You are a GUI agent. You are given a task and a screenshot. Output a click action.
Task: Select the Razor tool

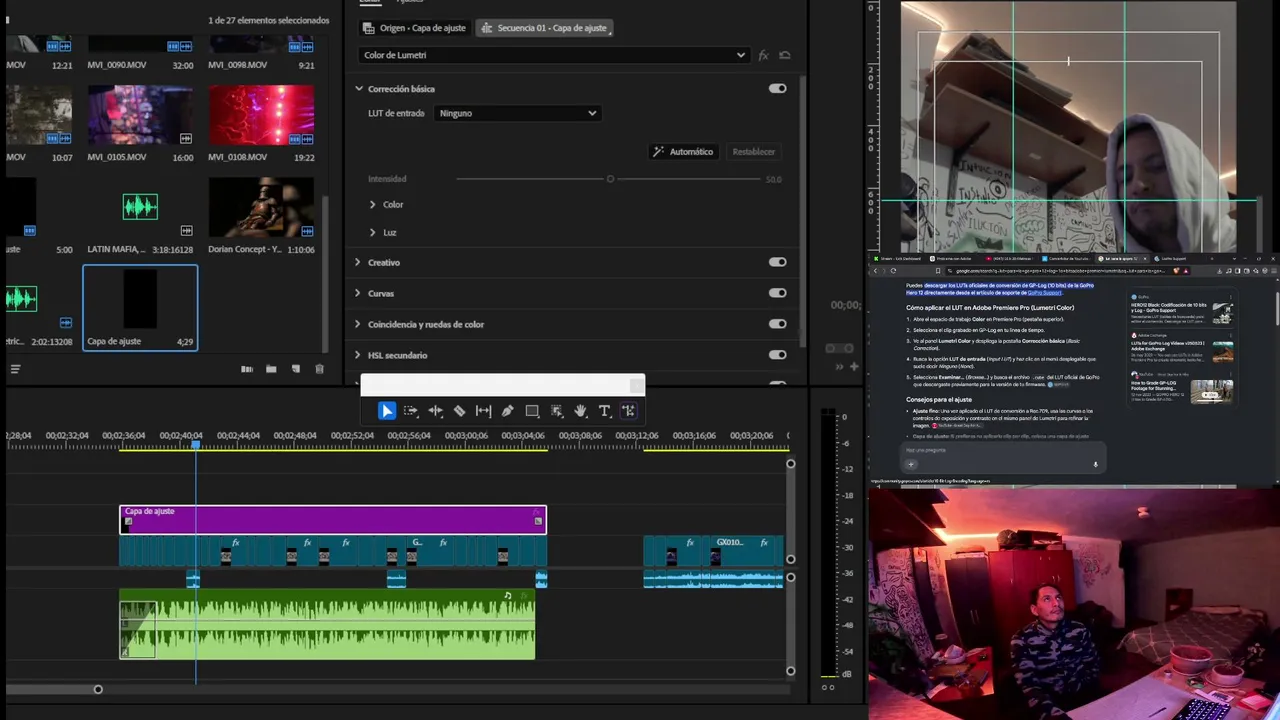coord(459,411)
